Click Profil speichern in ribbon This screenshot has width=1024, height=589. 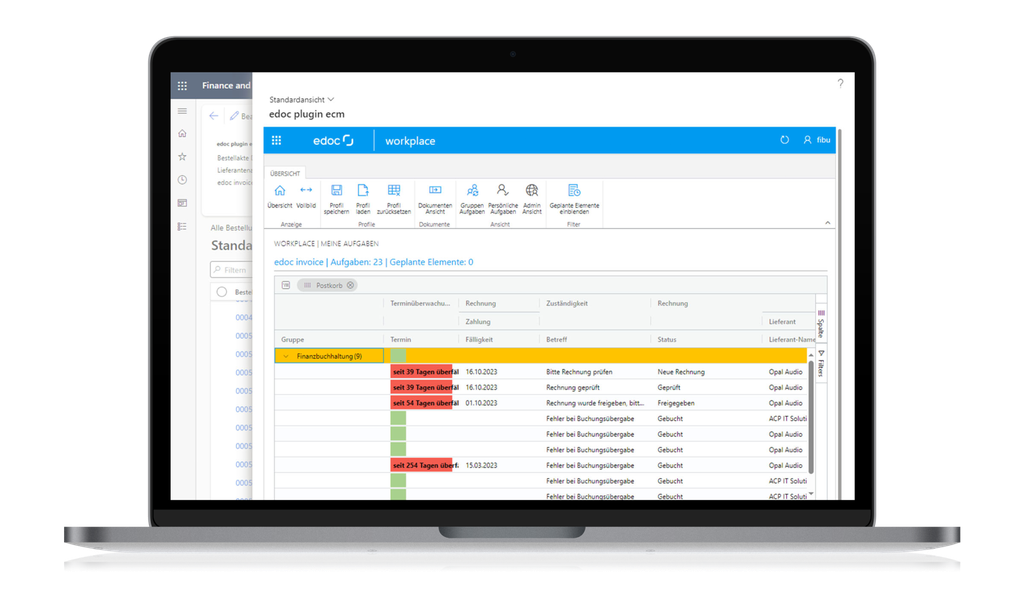[x=336, y=199]
